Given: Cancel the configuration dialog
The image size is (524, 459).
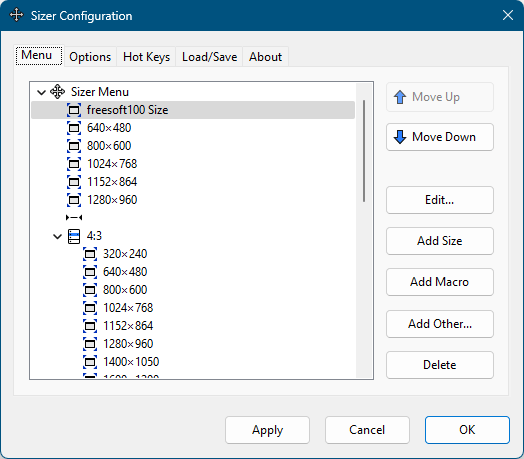Looking at the screenshot, I should tap(367, 430).
